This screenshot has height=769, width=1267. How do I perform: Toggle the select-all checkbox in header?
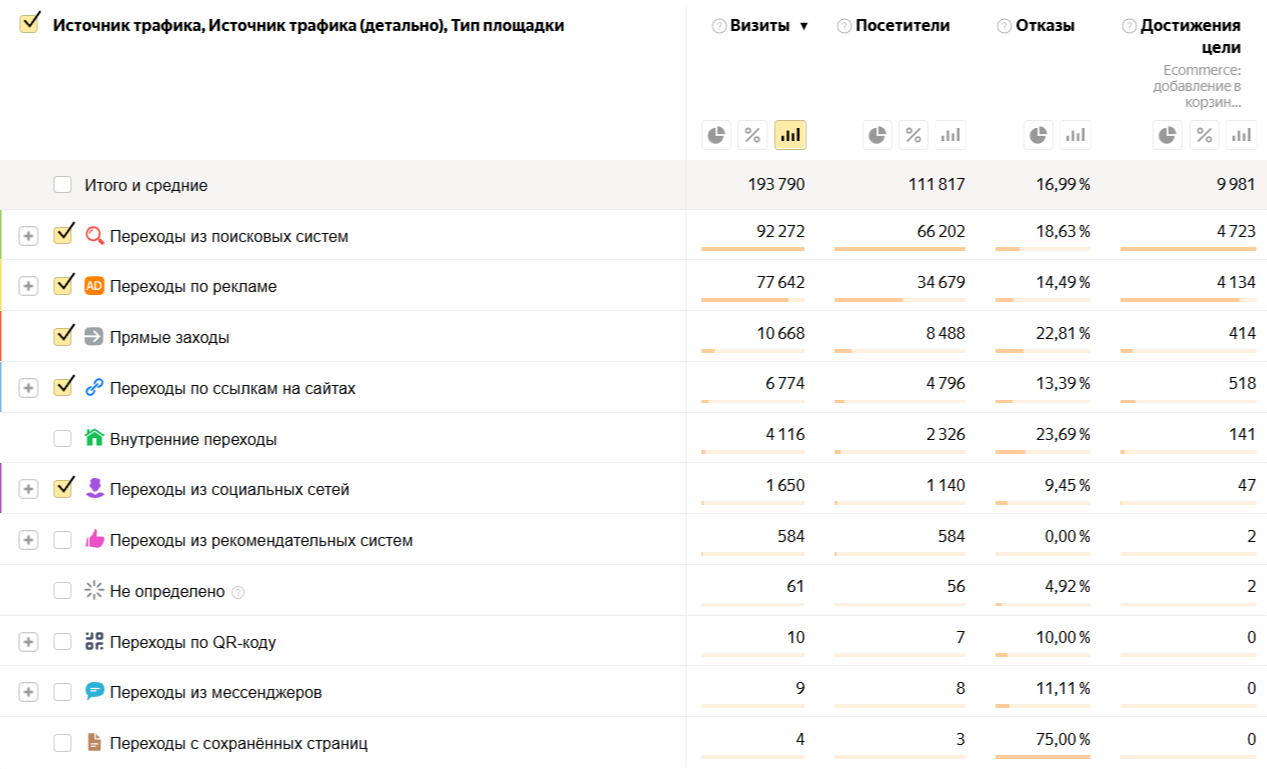pyautogui.click(x=29, y=25)
